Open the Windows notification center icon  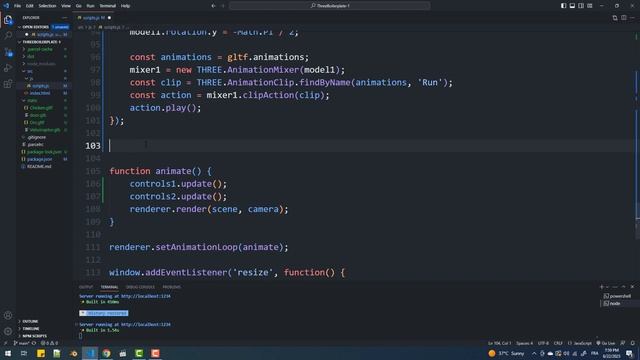click(629, 353)
